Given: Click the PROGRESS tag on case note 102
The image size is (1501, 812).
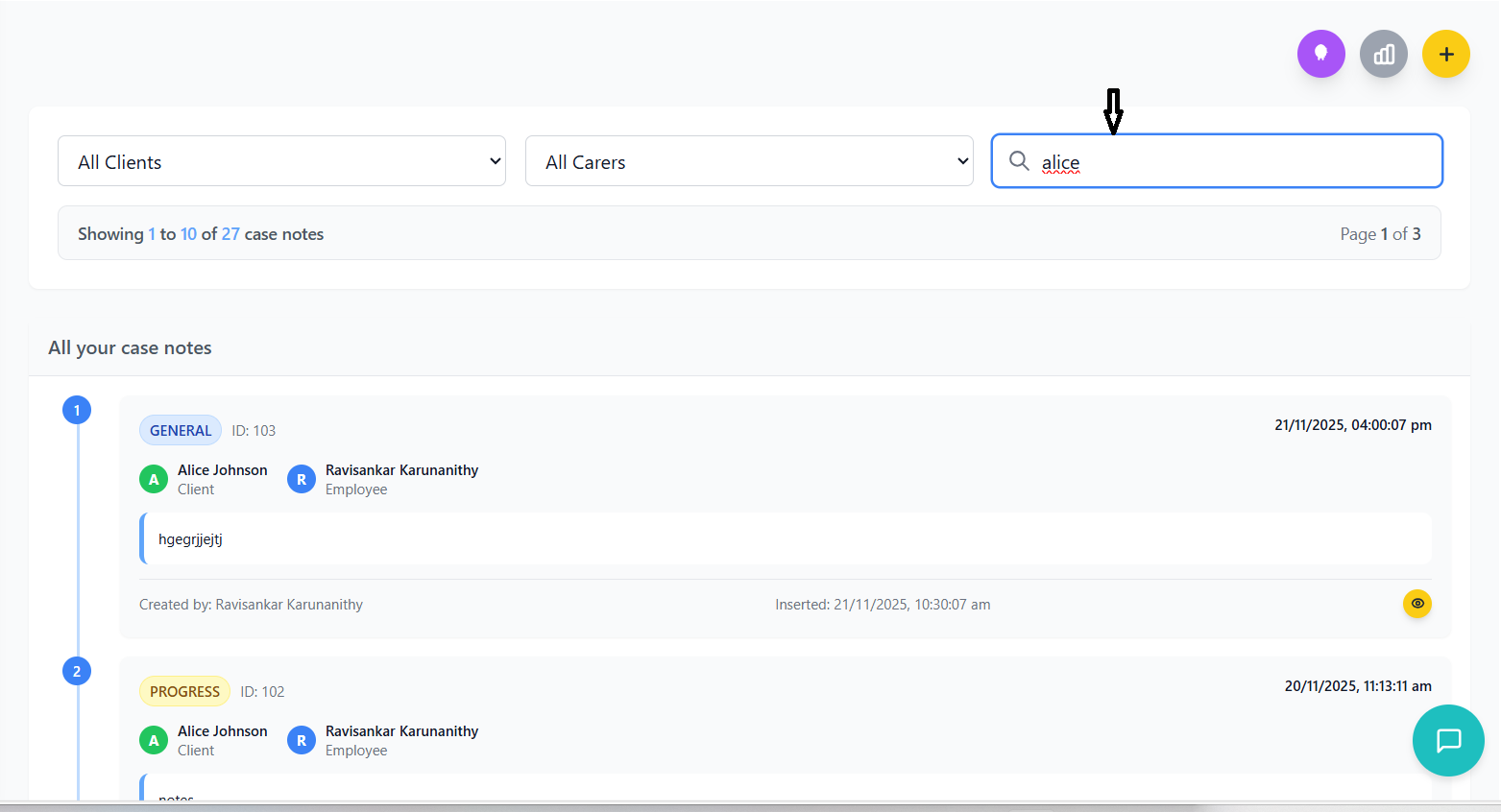Looking at the screenshot, I should 184,691.
